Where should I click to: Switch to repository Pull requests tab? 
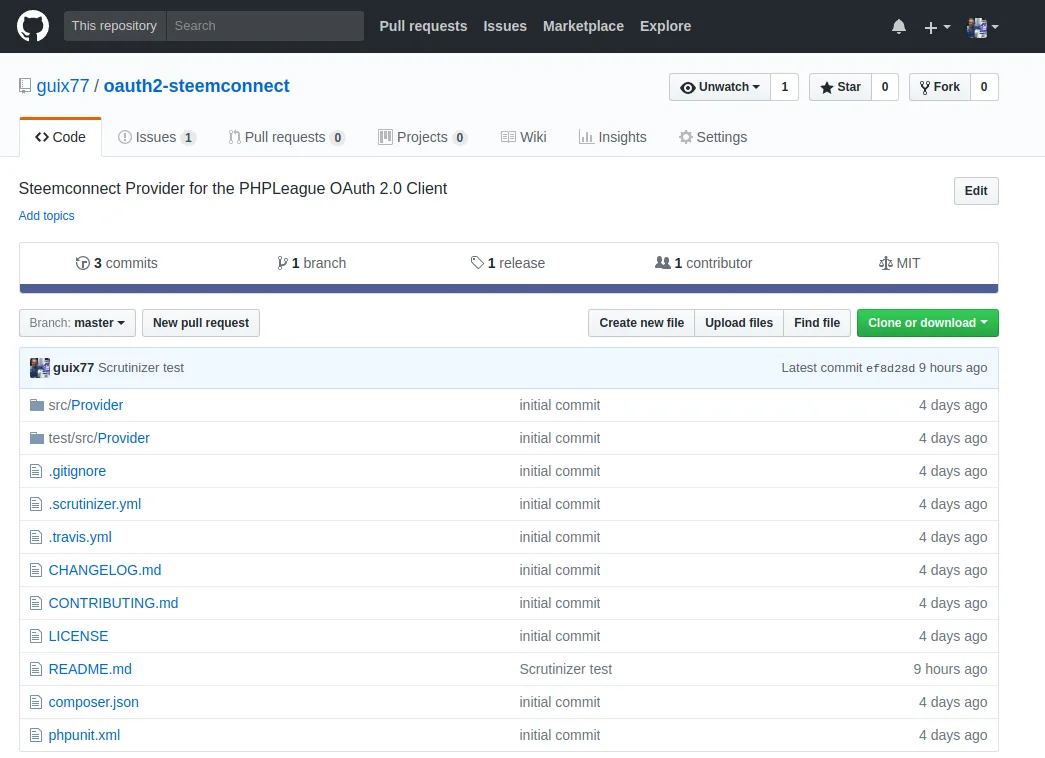[x=287, y=137]
